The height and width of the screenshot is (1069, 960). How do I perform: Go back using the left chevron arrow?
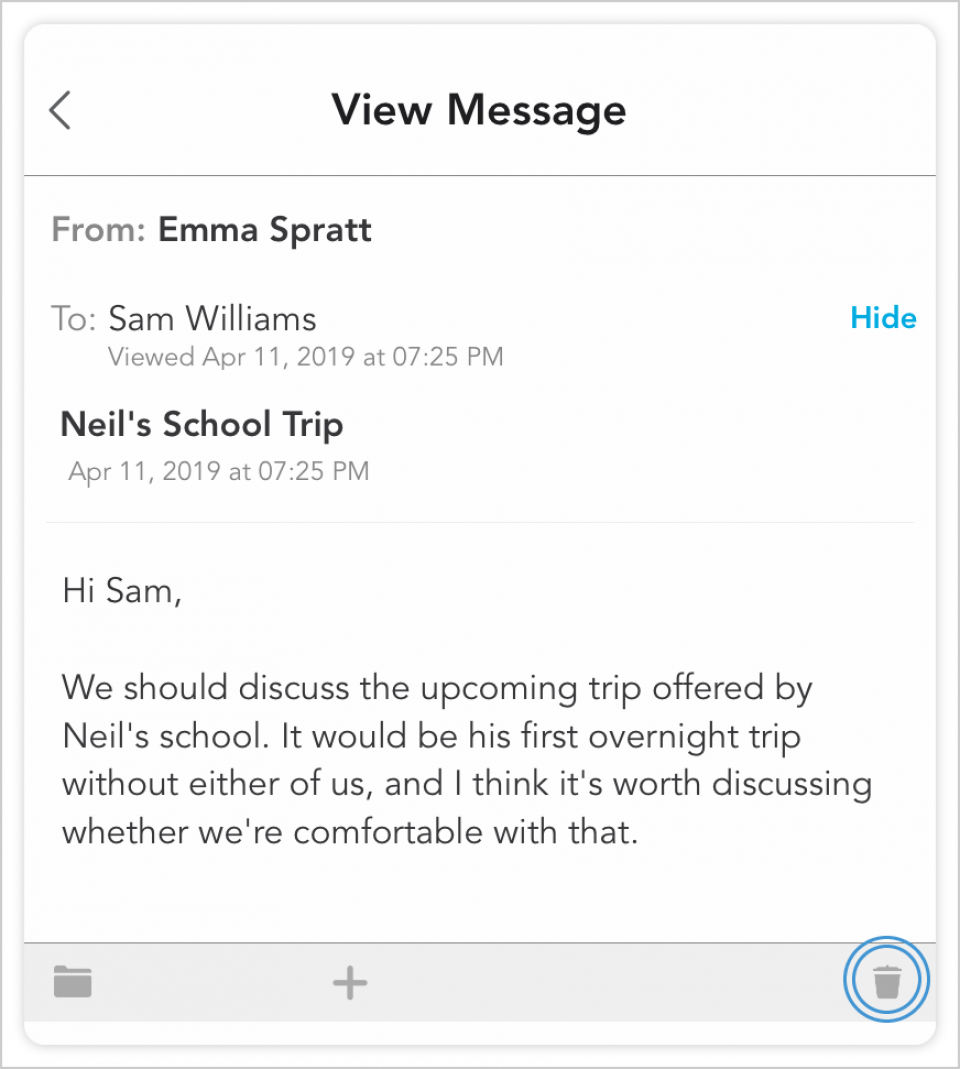click(x=60, y=110)
